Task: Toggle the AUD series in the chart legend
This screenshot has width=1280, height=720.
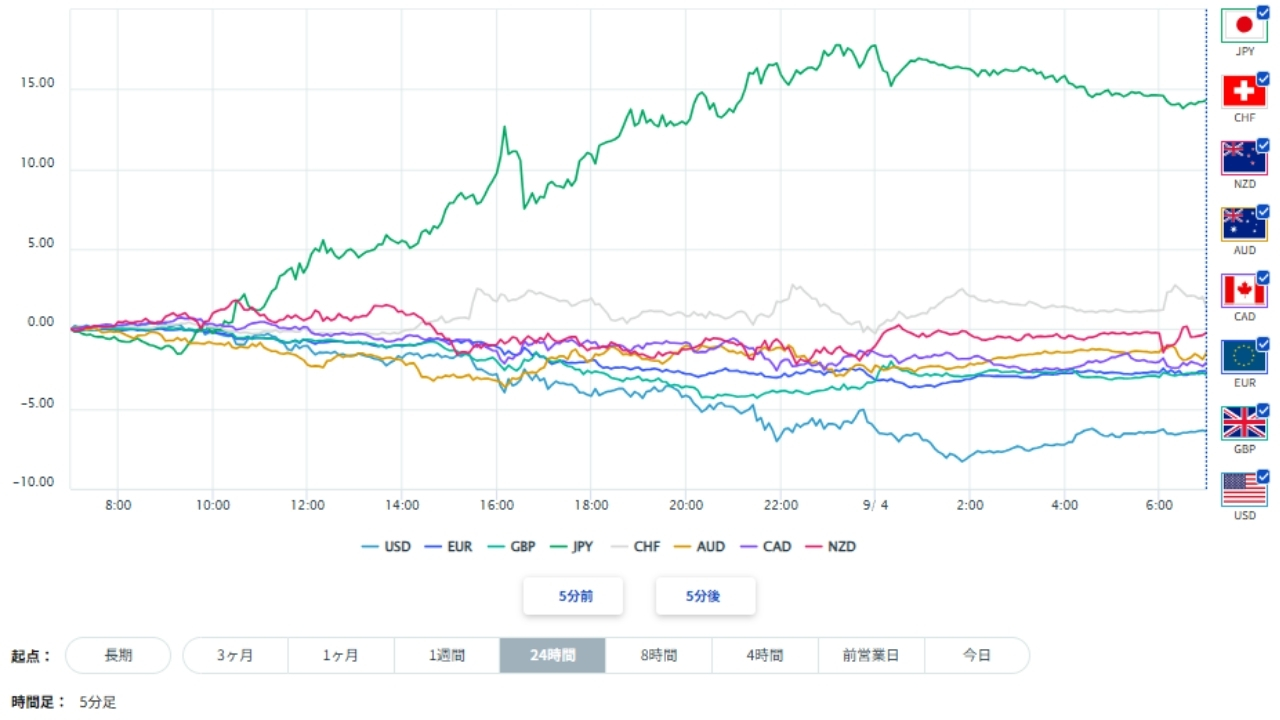Action: [698, 546]
